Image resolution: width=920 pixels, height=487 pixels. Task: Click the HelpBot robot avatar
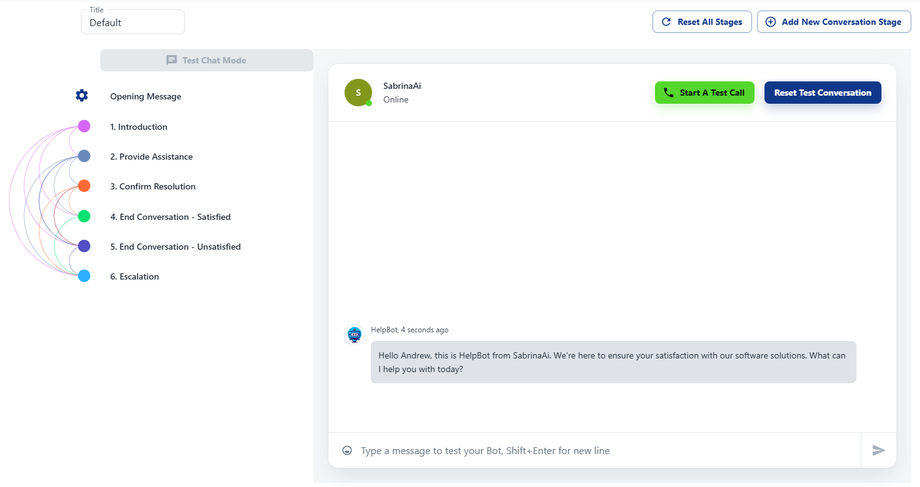[x=354, y=336]
